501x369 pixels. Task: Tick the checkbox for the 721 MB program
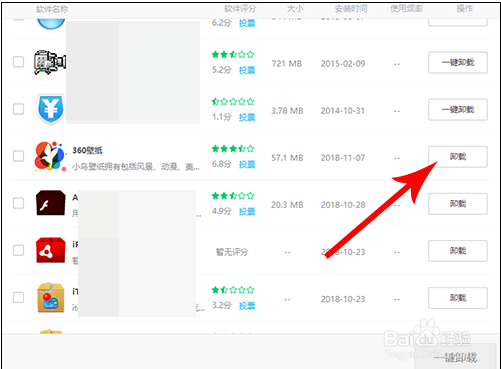[x=18, y=62]
